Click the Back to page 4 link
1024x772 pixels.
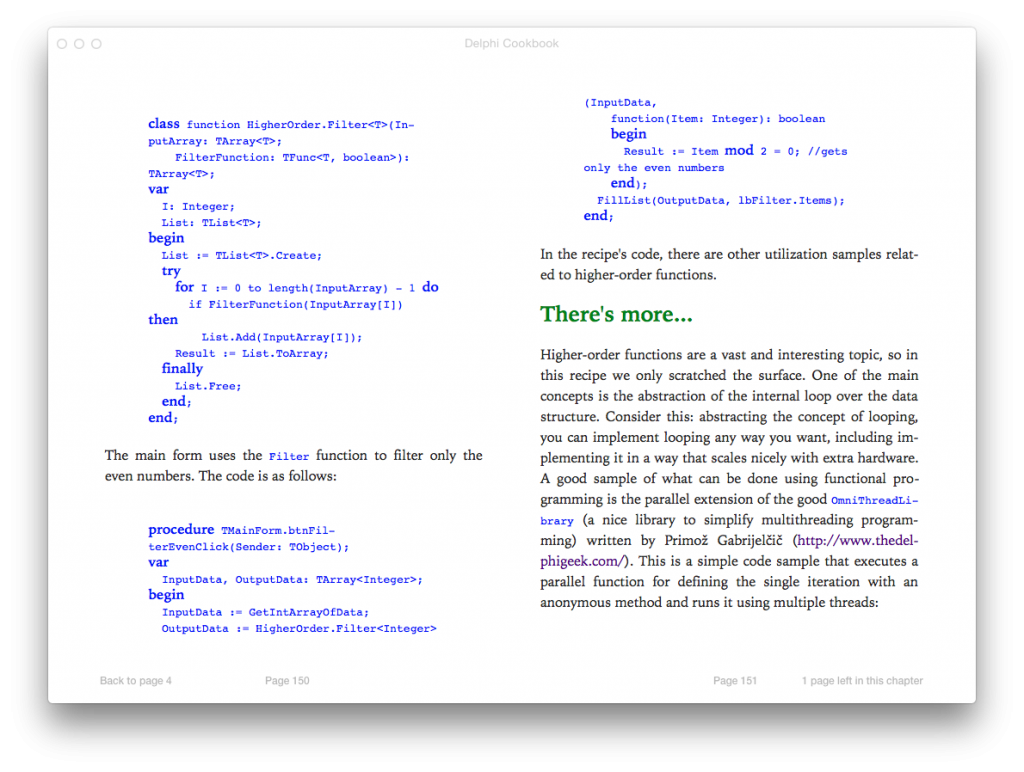[x=136, y=681]
